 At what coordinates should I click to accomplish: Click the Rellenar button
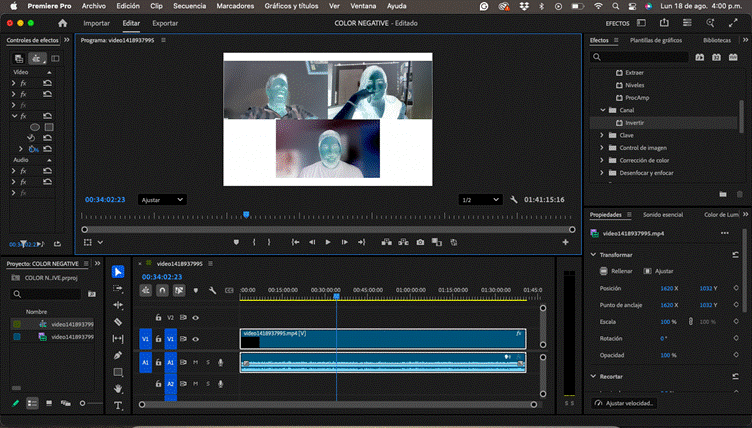pos(616,271)
